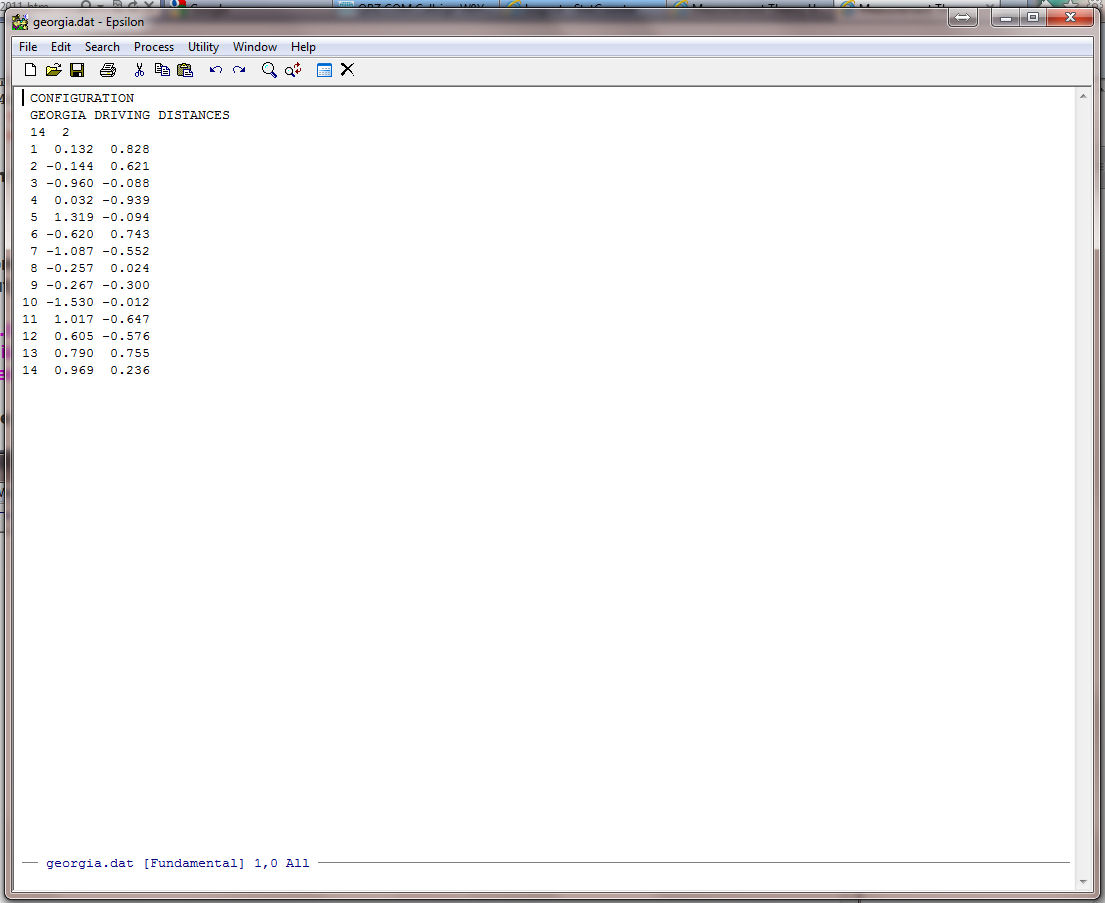1105x903 pixels.
Task: Create a new file with the blank page icon
Action: pos(30,70)
